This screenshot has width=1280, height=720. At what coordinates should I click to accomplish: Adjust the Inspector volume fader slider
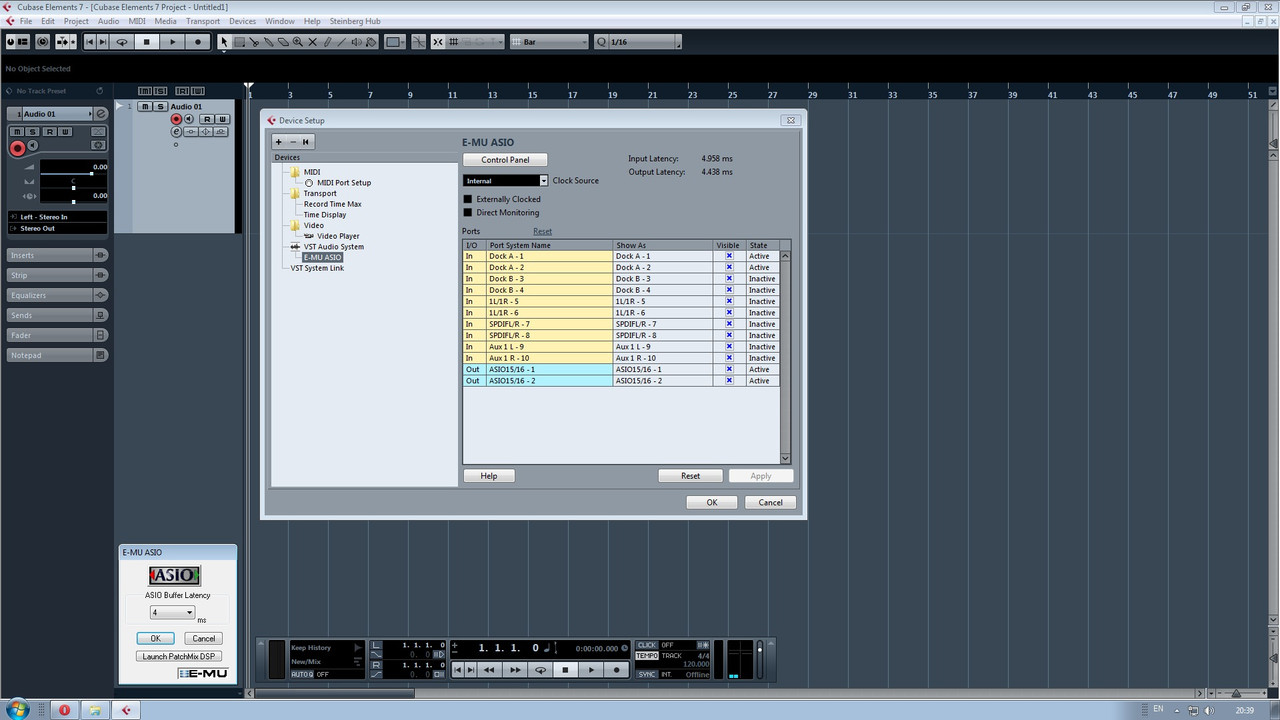pos(92,174)
